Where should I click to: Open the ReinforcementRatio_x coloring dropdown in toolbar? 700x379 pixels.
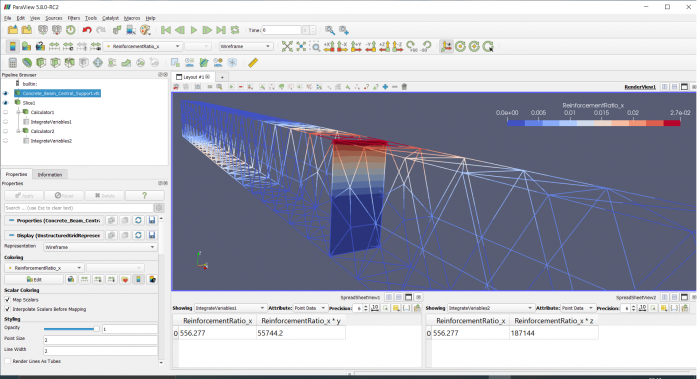point(142,46)
